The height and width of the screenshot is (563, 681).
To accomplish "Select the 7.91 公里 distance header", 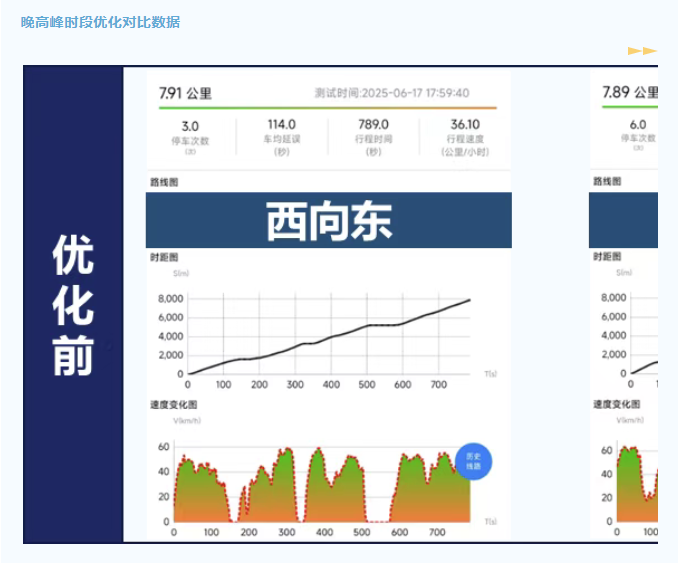I will pyautogui.click(x=186, y=93).
